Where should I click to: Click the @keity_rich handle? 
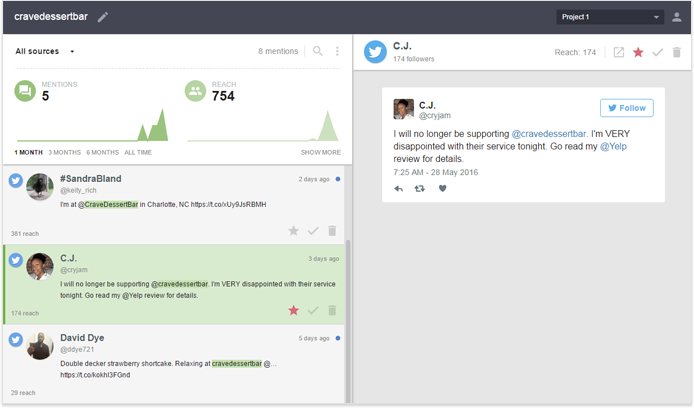point(78,190)
